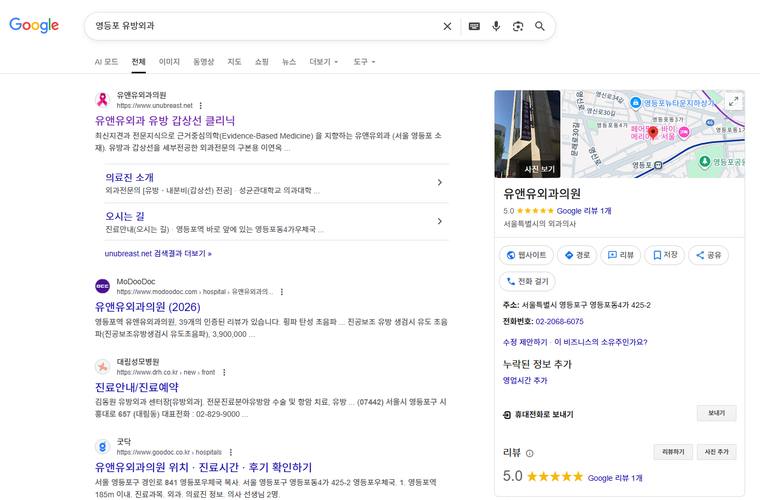Click the review info circle icon

click(x=530, y=453)
